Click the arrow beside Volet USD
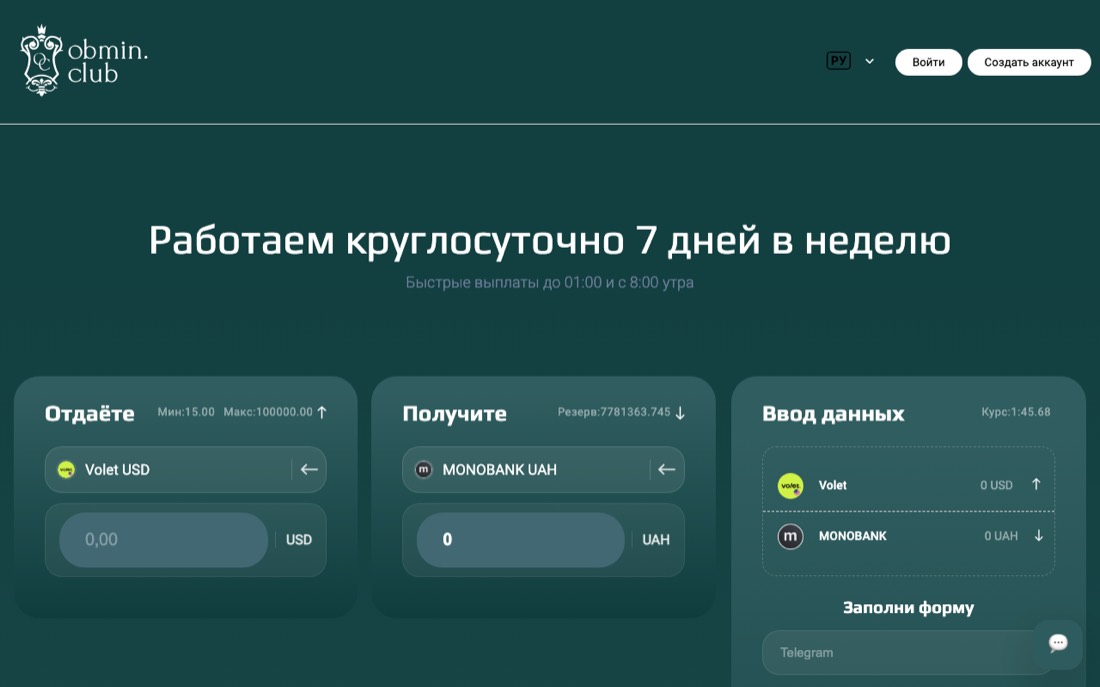Viewport: 1100px width, 687px height. pyautogui.click(x=309, y=469)
